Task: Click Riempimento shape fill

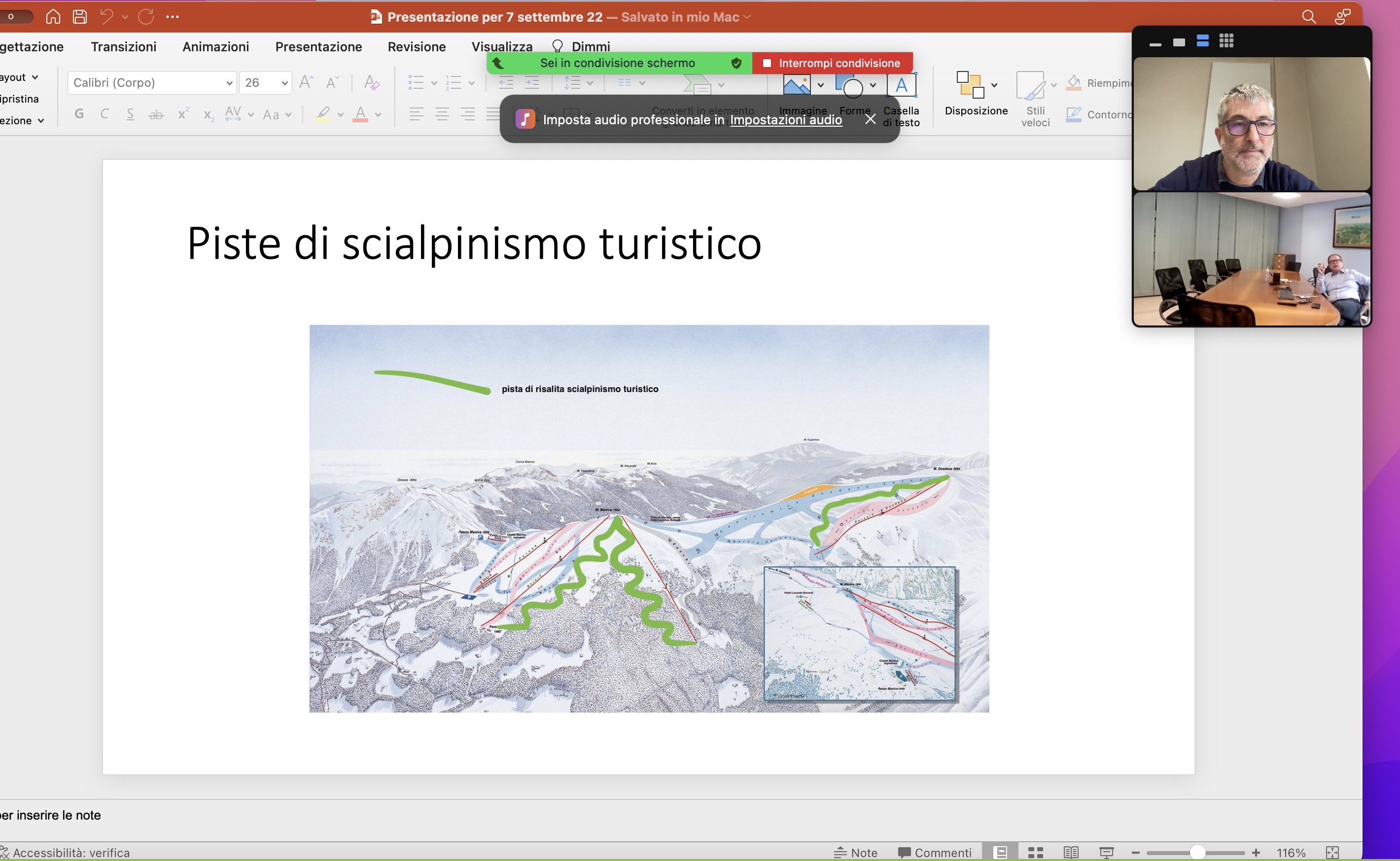Action: 1099,83
